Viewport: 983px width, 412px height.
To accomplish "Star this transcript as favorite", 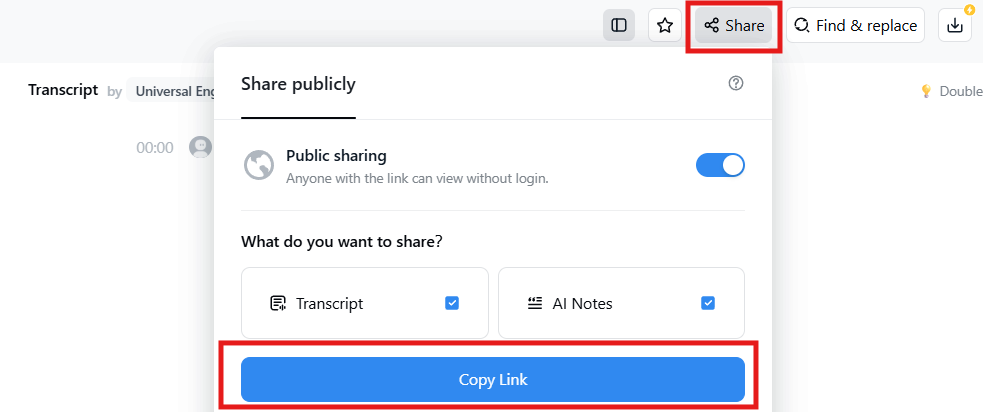I will pyautogui.click(x=665, y=25).
